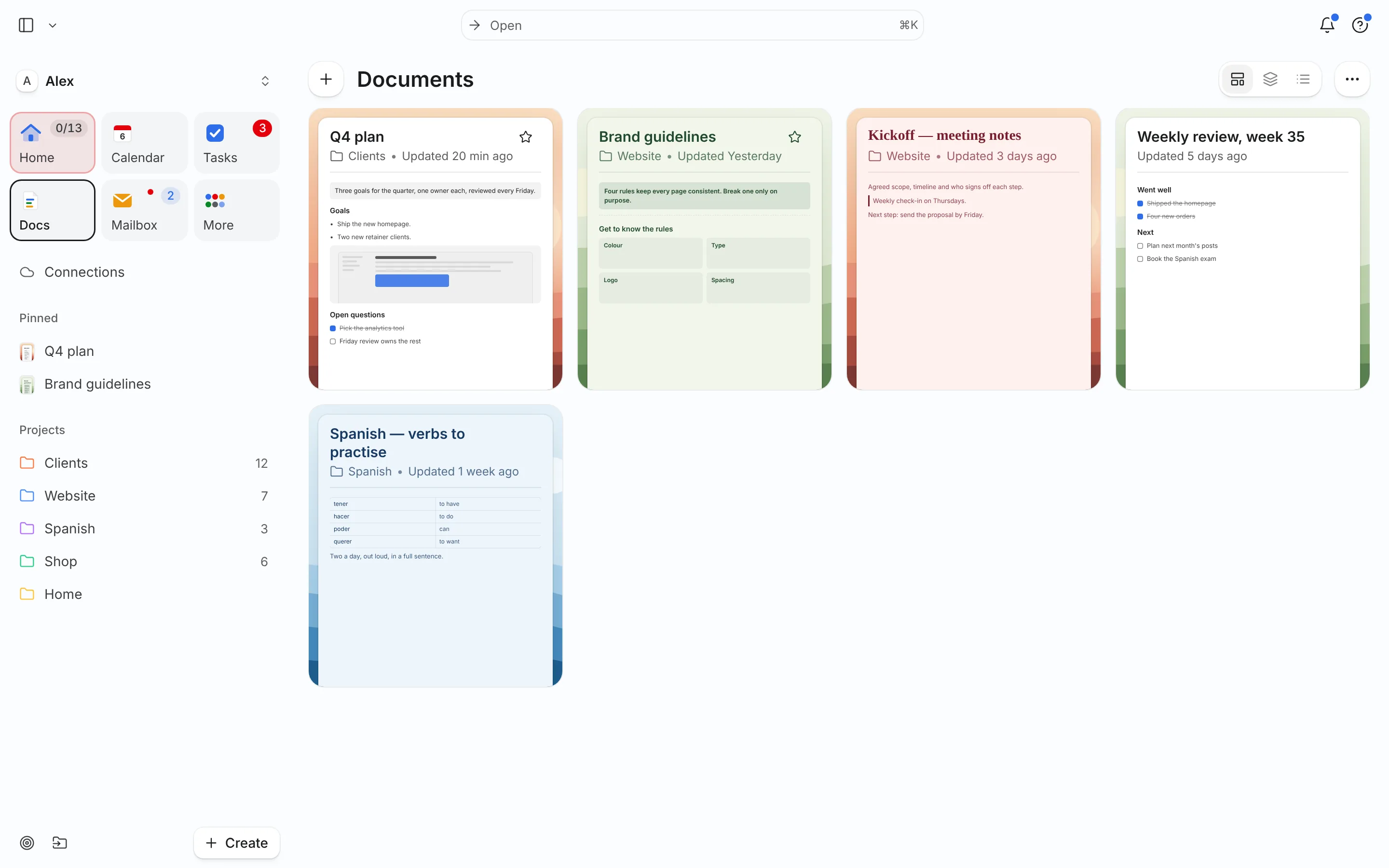The height and width of the screenshot is (868, 1389).
Task: Open the Spanish — verbs to practise card
Action: pos(436,546)
